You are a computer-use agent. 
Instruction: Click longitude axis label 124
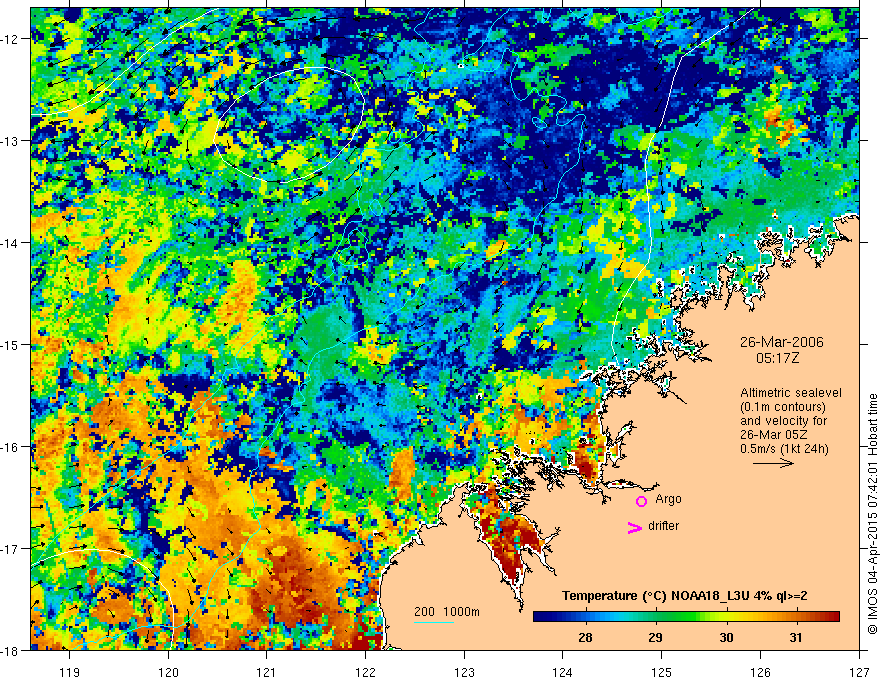click(x=563, y=672)
